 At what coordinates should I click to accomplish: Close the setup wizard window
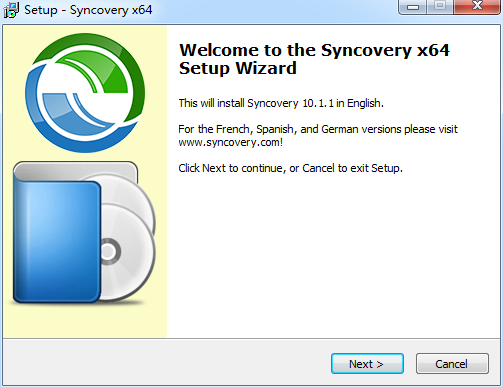(x=477, y=7)
